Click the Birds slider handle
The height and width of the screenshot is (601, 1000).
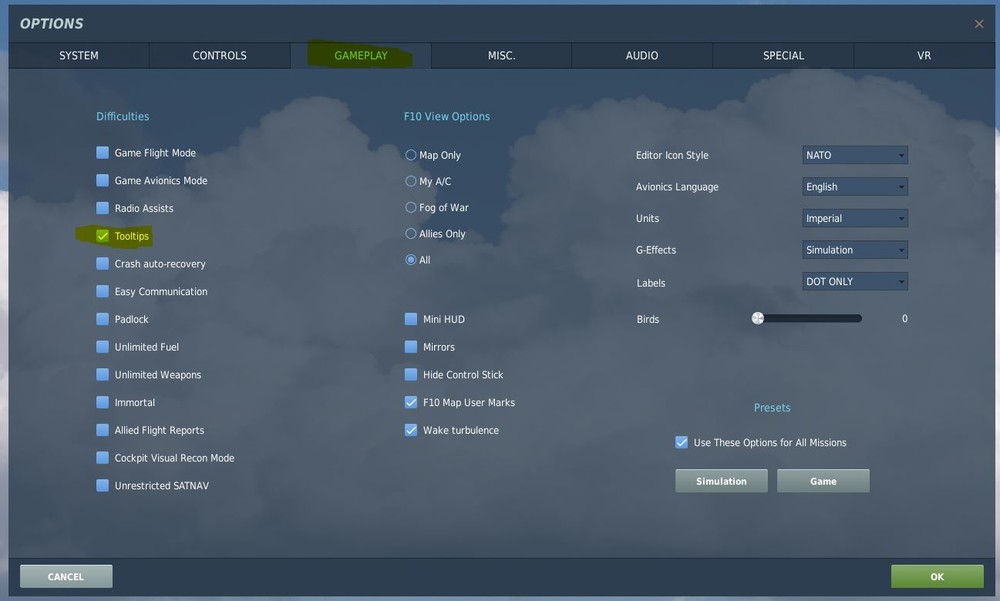pyautogui.click(x=758, y=318)
